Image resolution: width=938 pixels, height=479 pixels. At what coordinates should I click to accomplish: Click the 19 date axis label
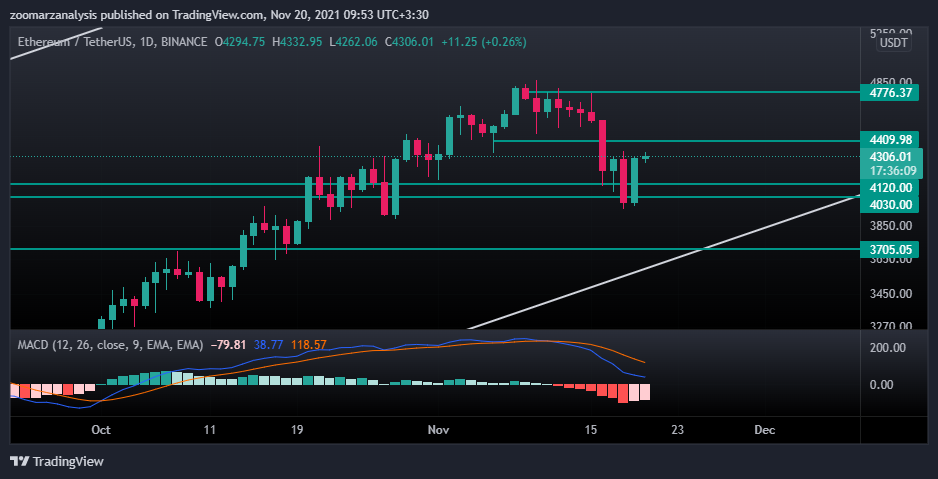[297, 429]
